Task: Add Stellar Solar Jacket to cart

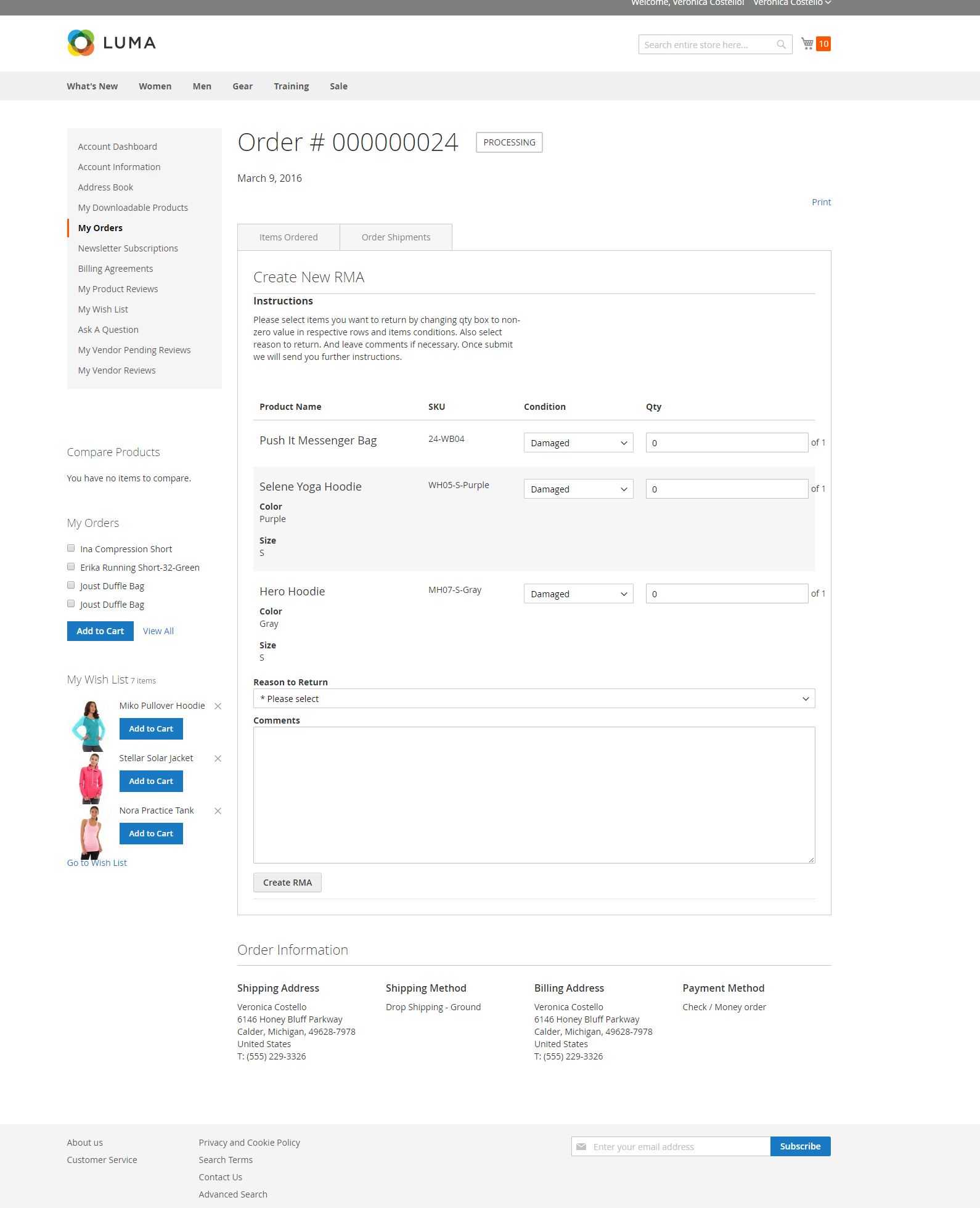Action: click(x=151, y=782)
